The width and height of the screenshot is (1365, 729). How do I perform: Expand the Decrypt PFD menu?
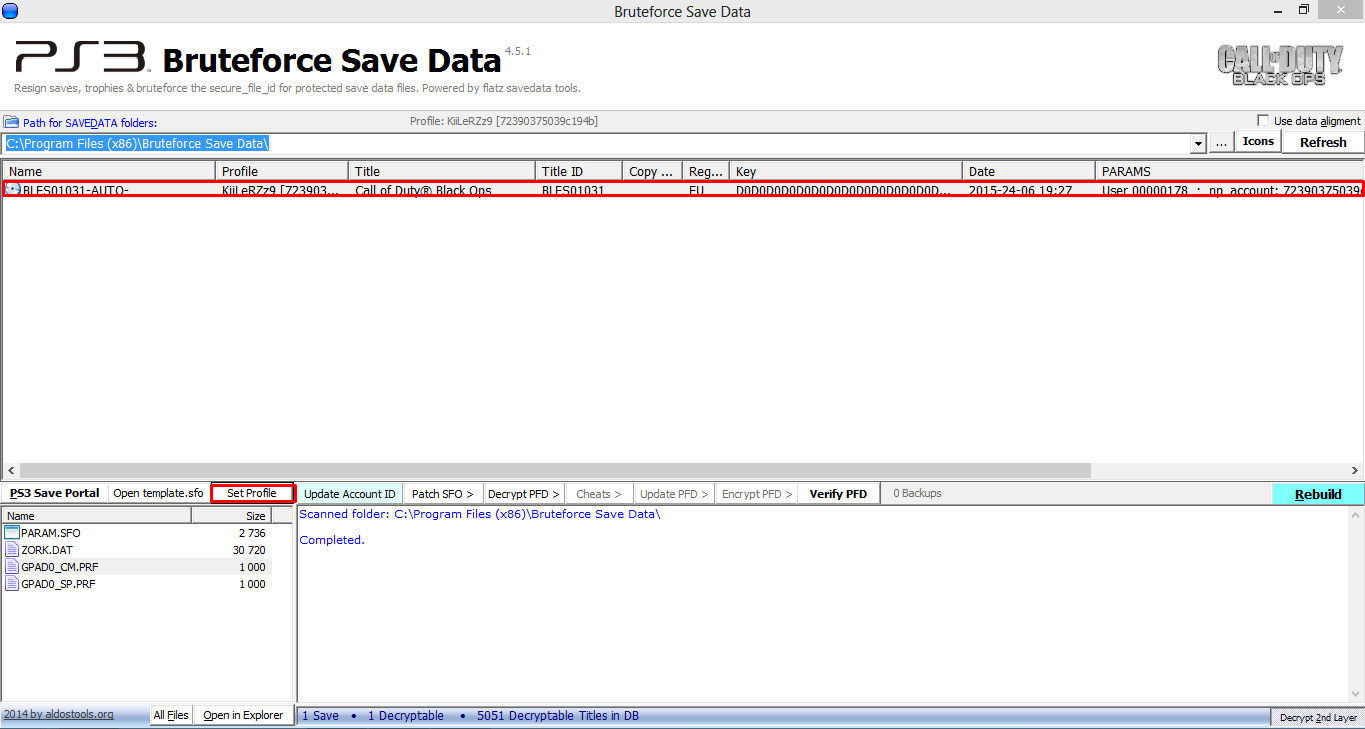point(524,494)
